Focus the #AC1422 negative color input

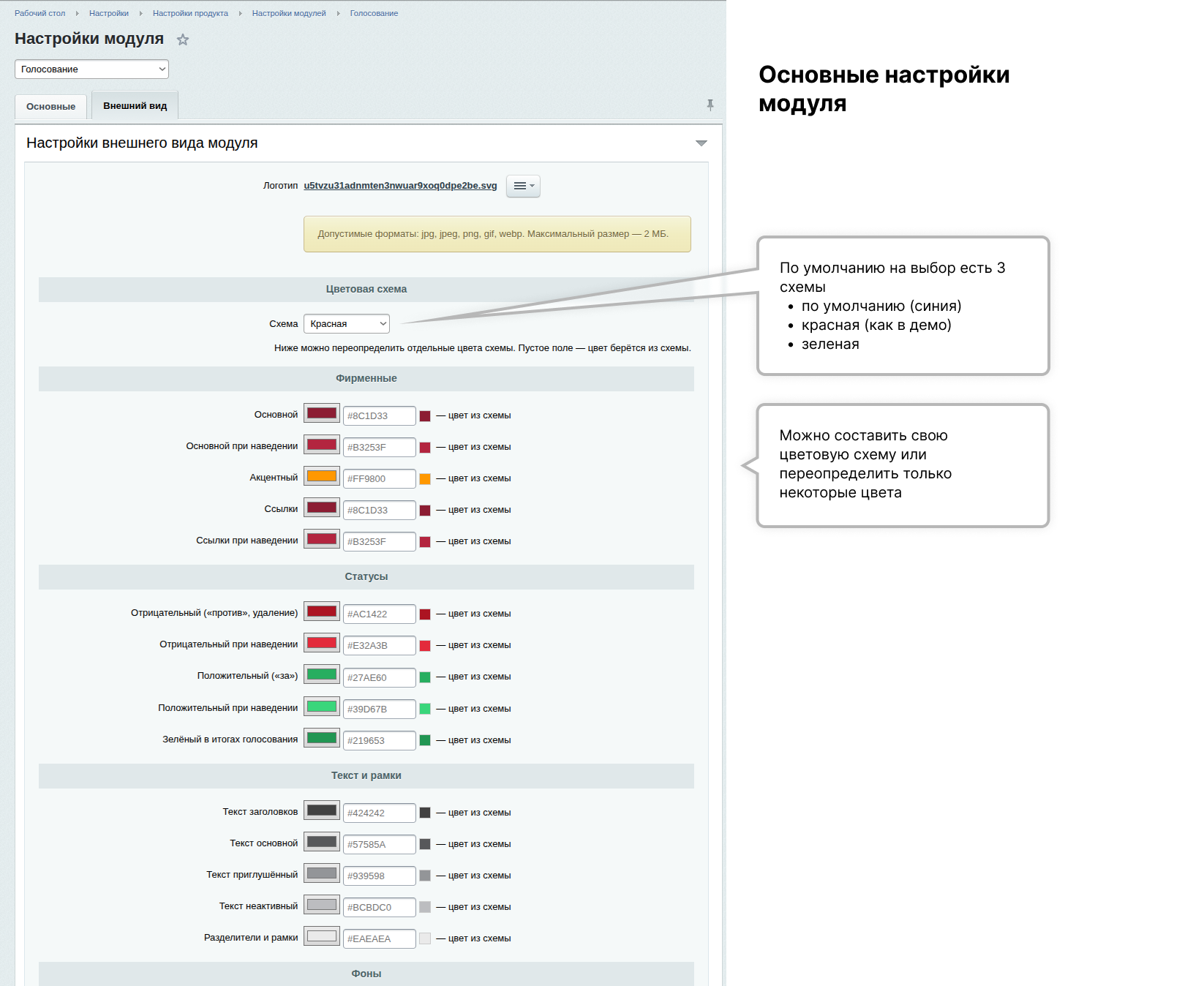(x=380, y=614)
